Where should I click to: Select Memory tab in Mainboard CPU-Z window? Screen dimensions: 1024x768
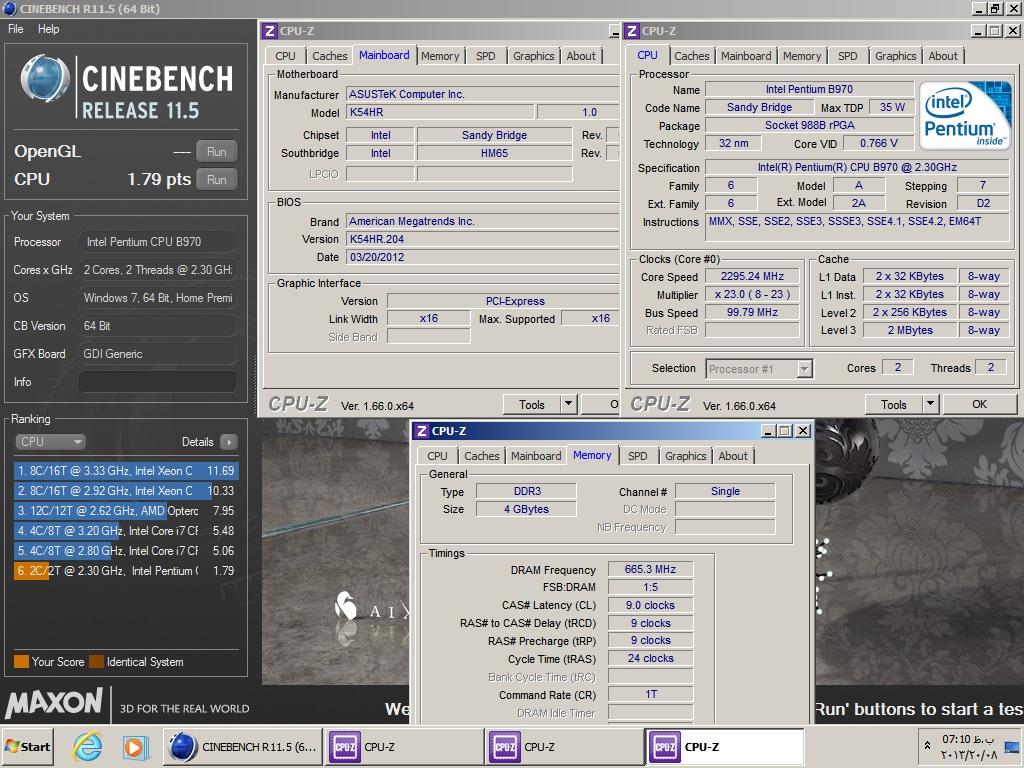(440, 56)
